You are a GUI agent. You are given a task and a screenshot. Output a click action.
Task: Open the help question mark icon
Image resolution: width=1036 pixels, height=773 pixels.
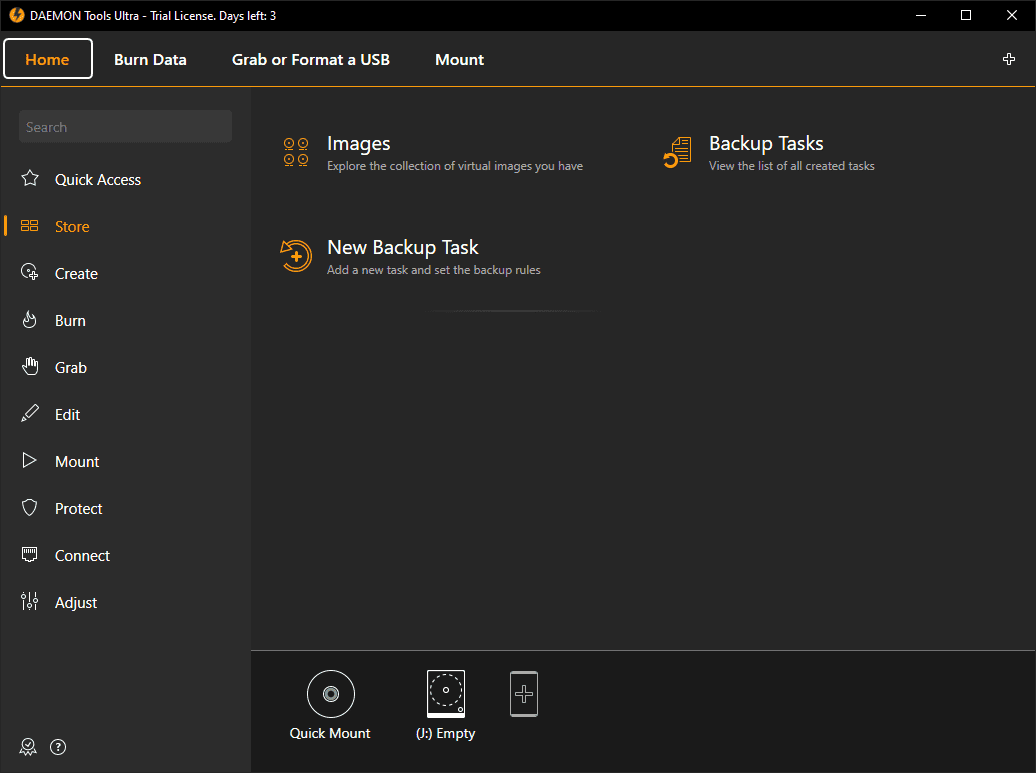coord(58,747)
